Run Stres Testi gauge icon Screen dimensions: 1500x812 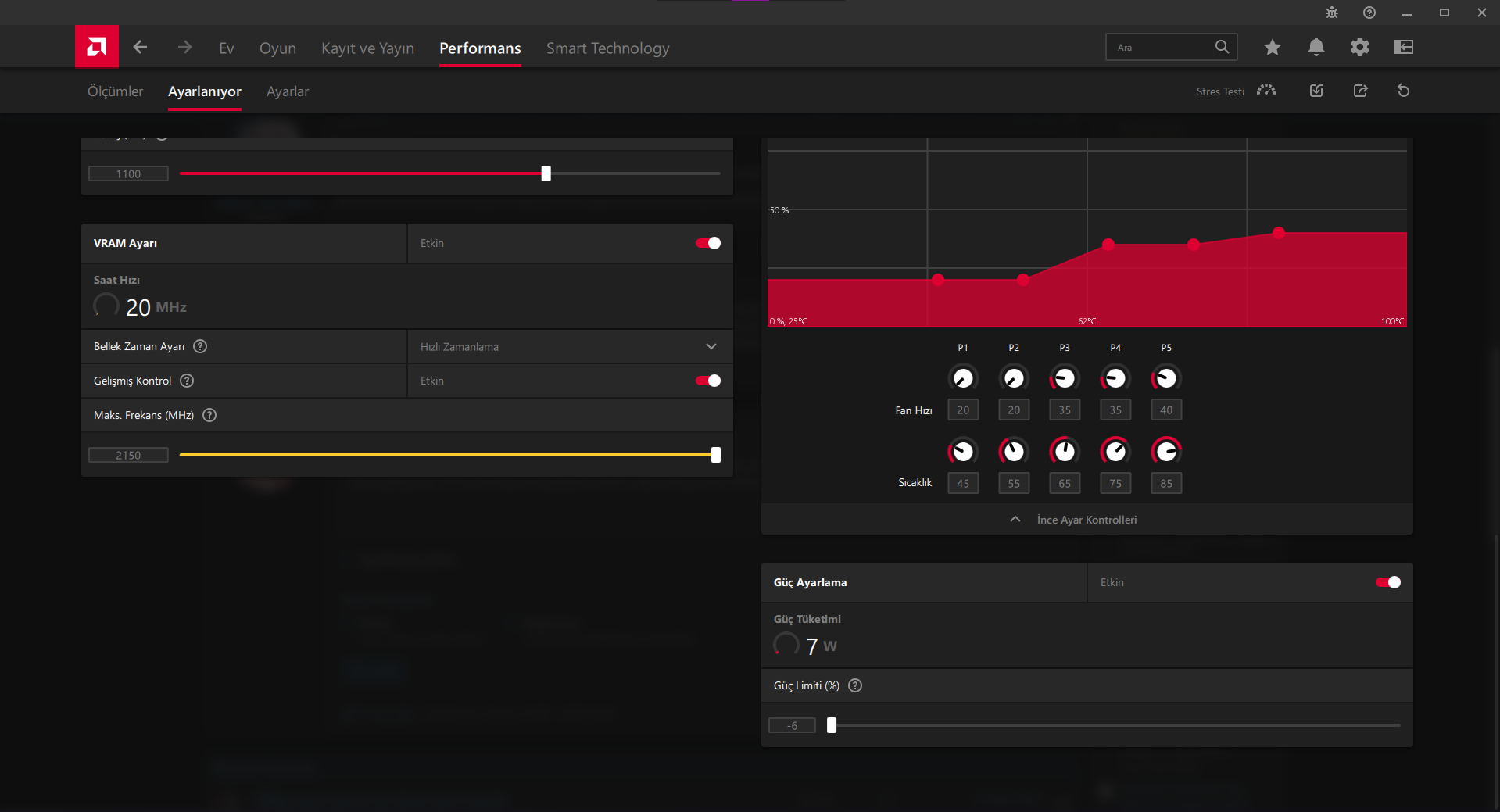pyautogui.click(x=1266, y=91)
